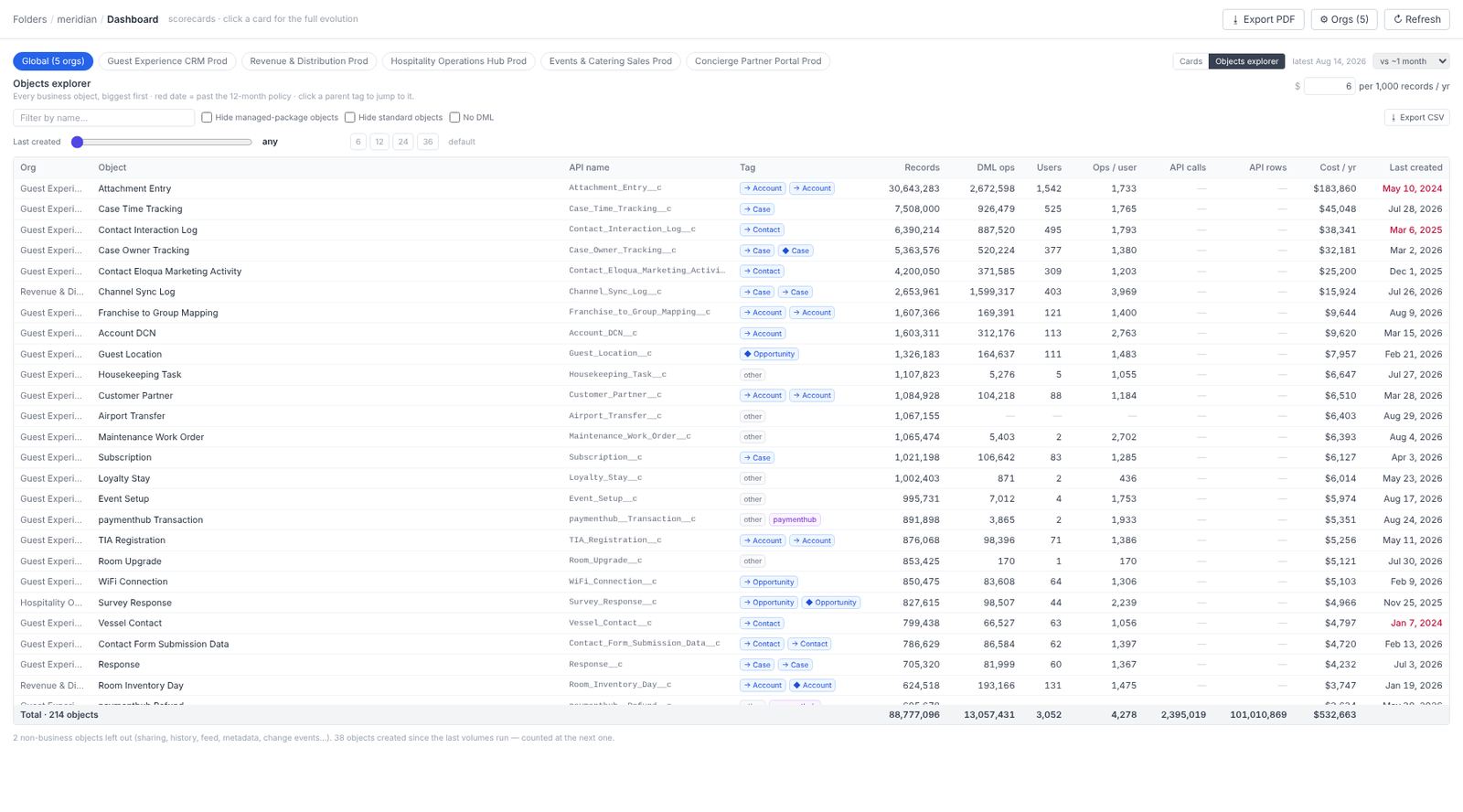This screenshot has width=1463, height=812.
Task: Click the diamond Account tag on Room Inventory Day
Action: pos(813,685)
